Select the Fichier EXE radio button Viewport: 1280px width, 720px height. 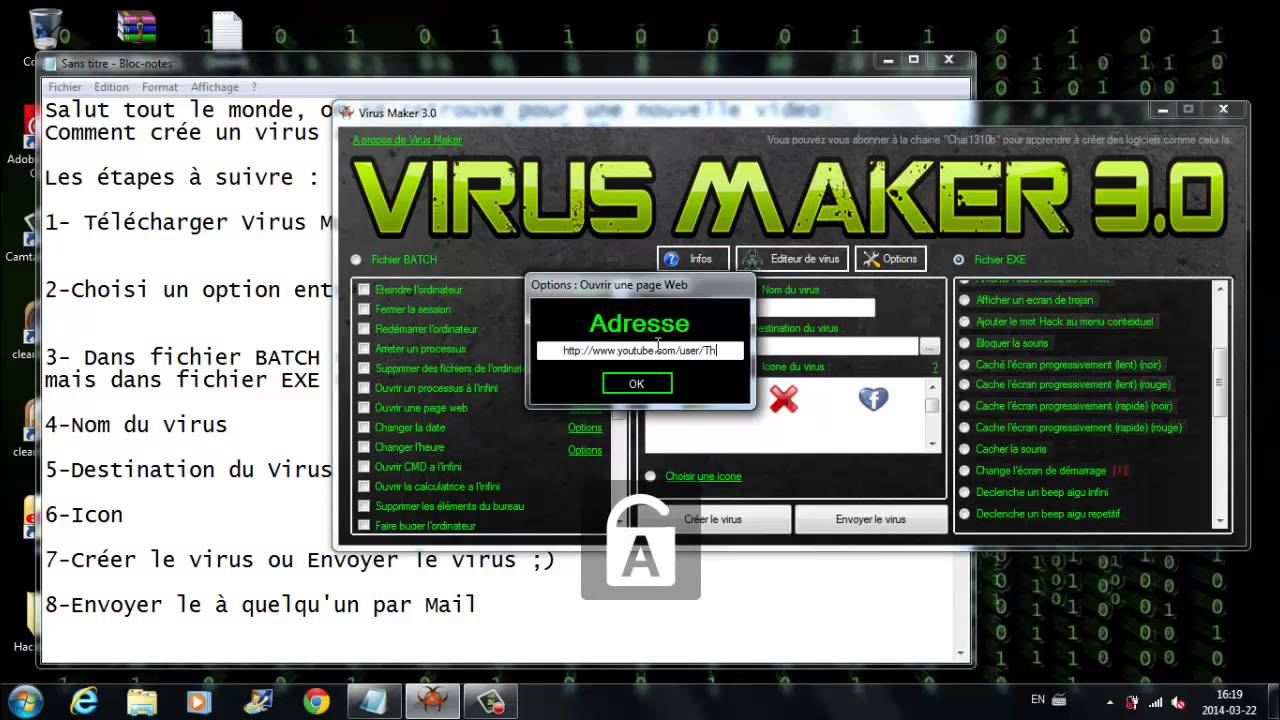point(959,260)
